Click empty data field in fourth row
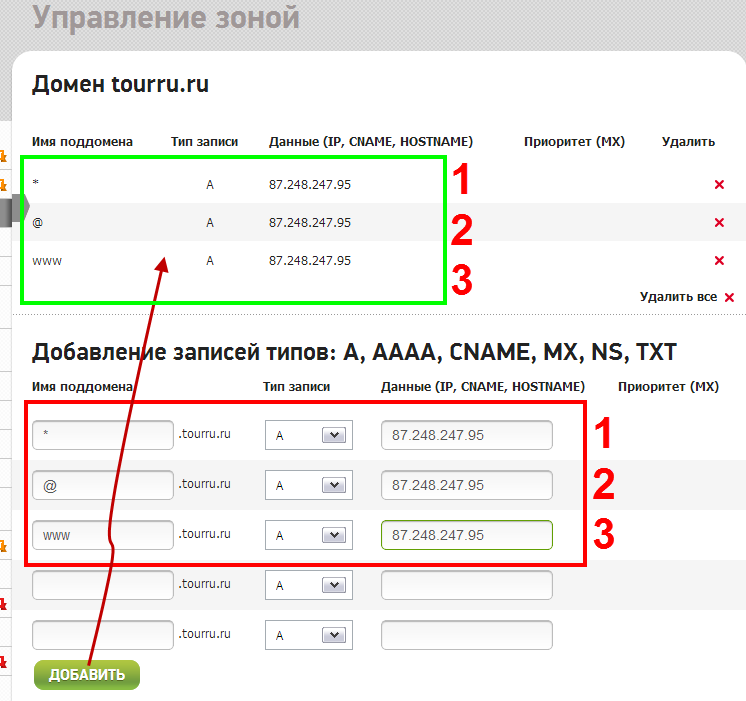Image resolution: width=746 pixels, height=701 pixels. pyautogui.click(x=466, y=585)
